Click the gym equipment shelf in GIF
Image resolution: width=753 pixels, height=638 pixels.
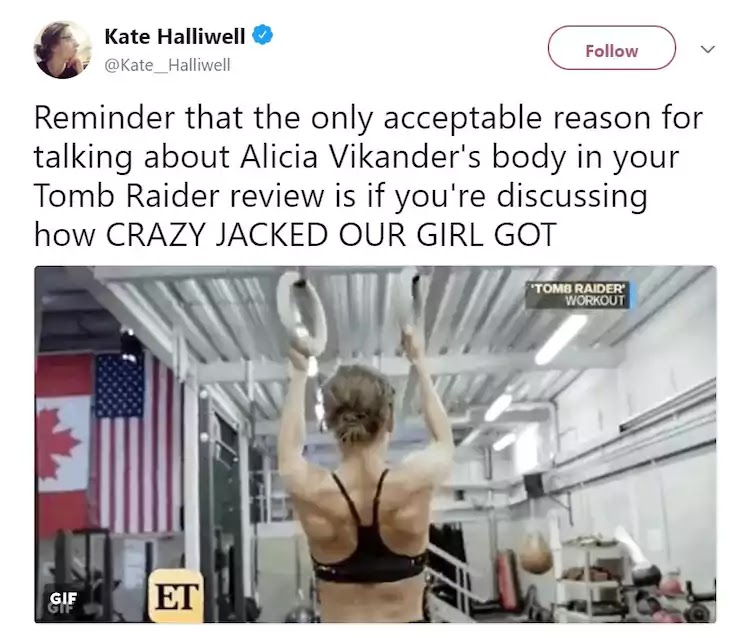(x=595, y=574)
